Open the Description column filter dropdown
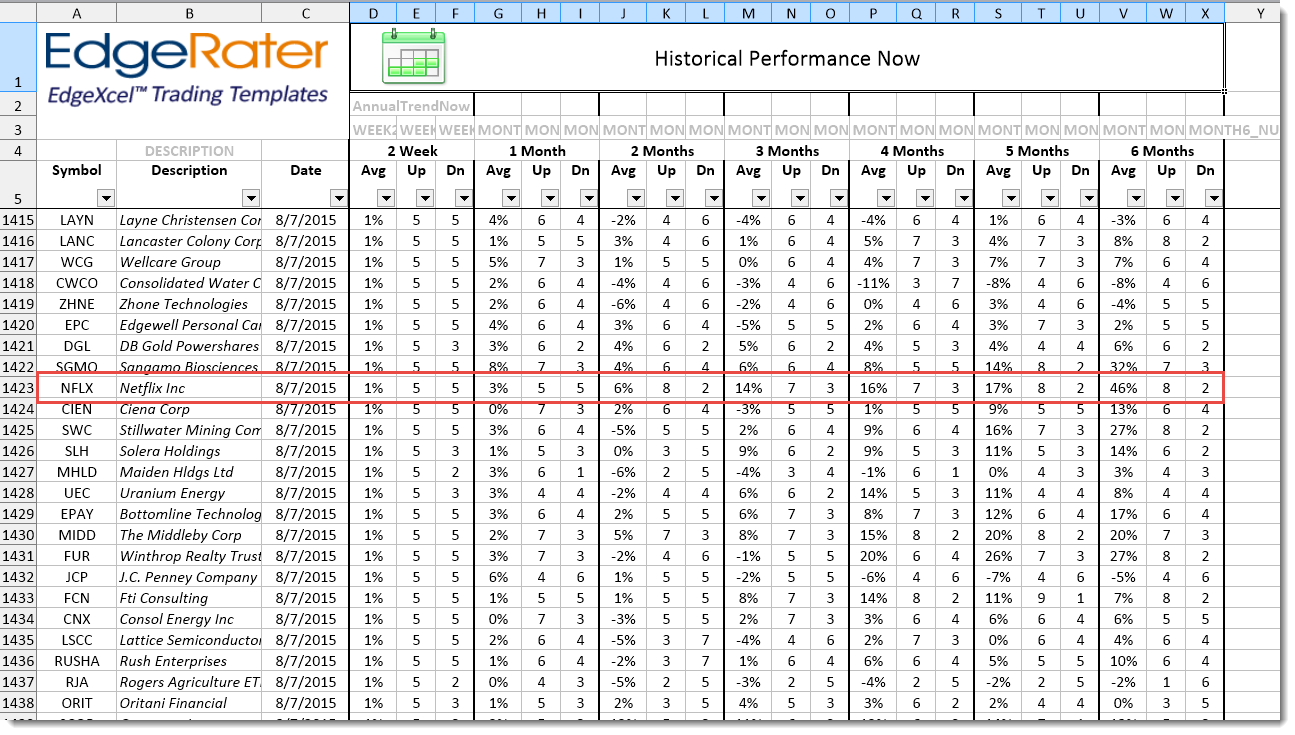 point(250,198)
